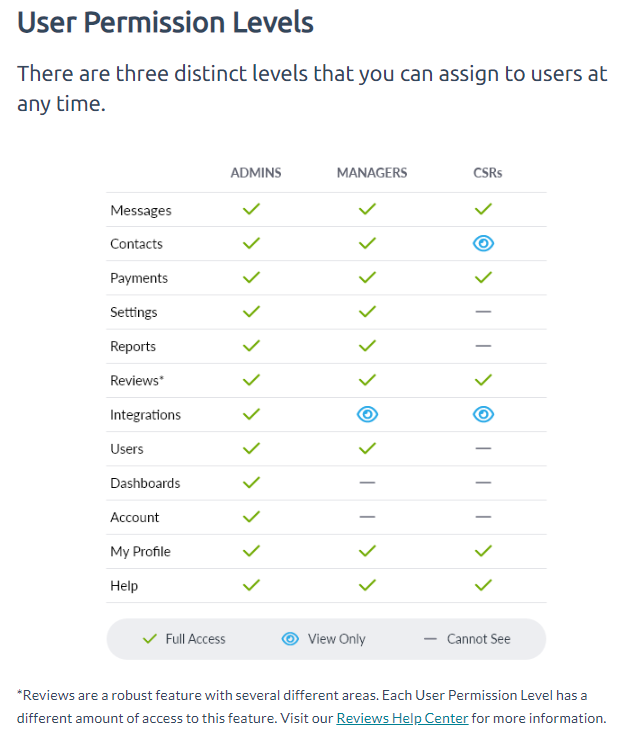The width and height of the screenshot is (631, 735).
Task: Click the ADMINS column header
Action: (255, 173)
